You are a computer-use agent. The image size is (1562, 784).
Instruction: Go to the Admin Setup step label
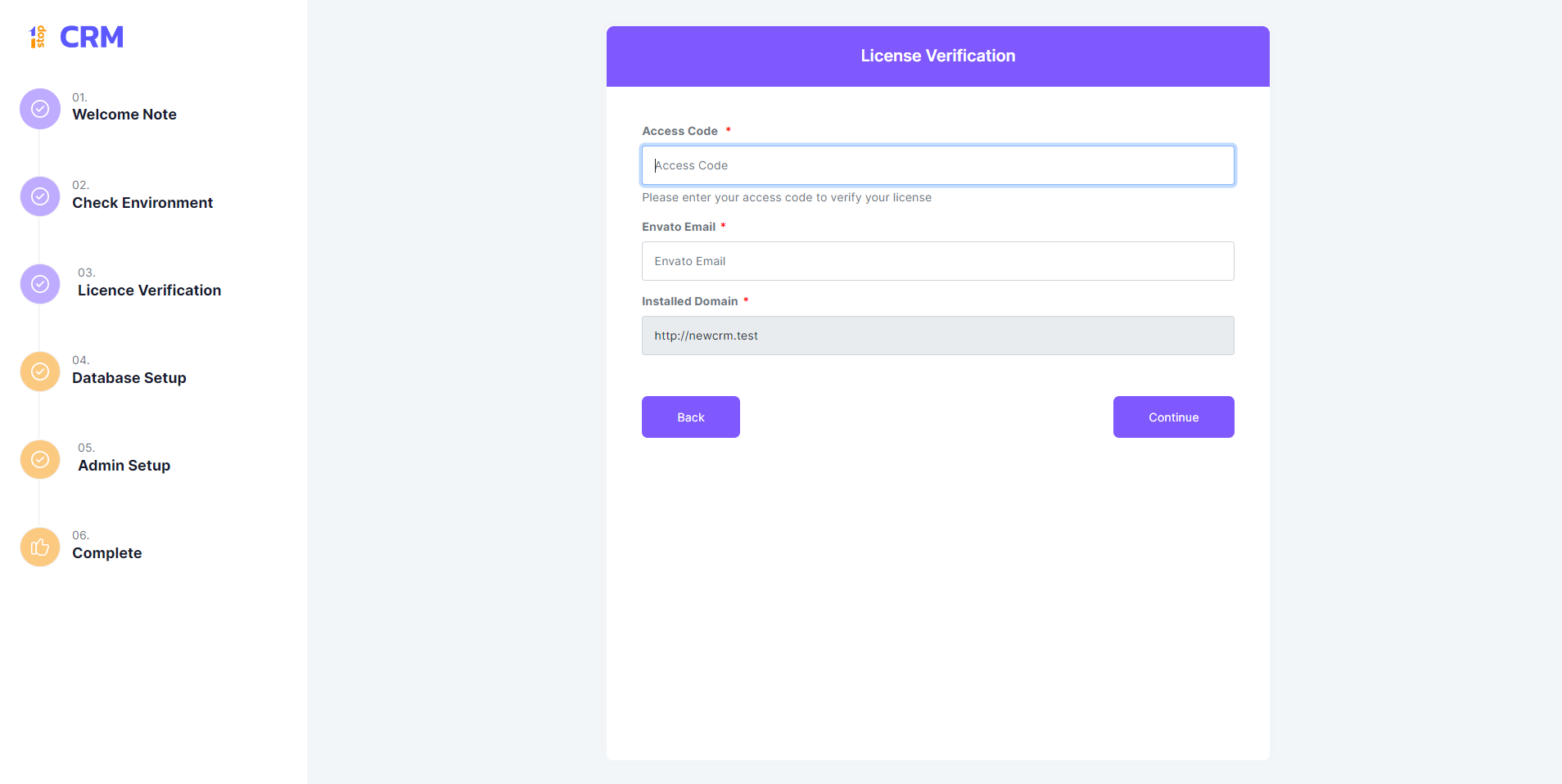tap(124, 466)
